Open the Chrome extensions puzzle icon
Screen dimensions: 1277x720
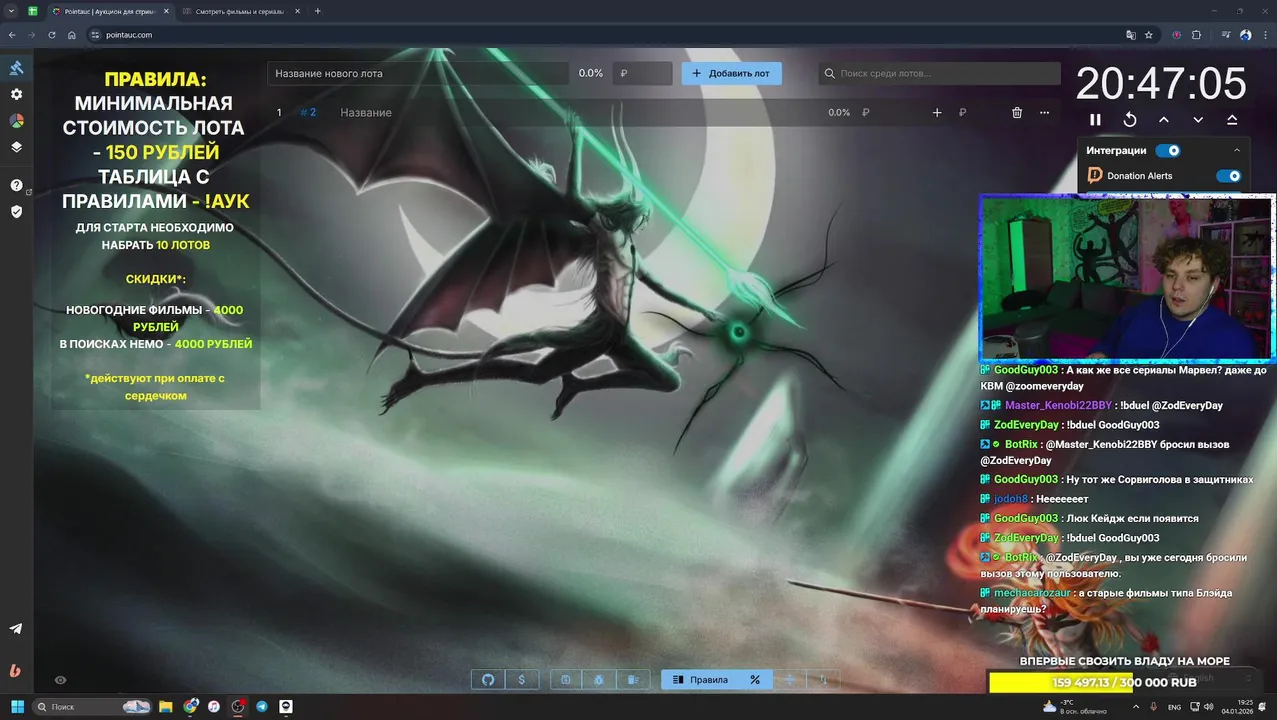tap(1197, 35)
